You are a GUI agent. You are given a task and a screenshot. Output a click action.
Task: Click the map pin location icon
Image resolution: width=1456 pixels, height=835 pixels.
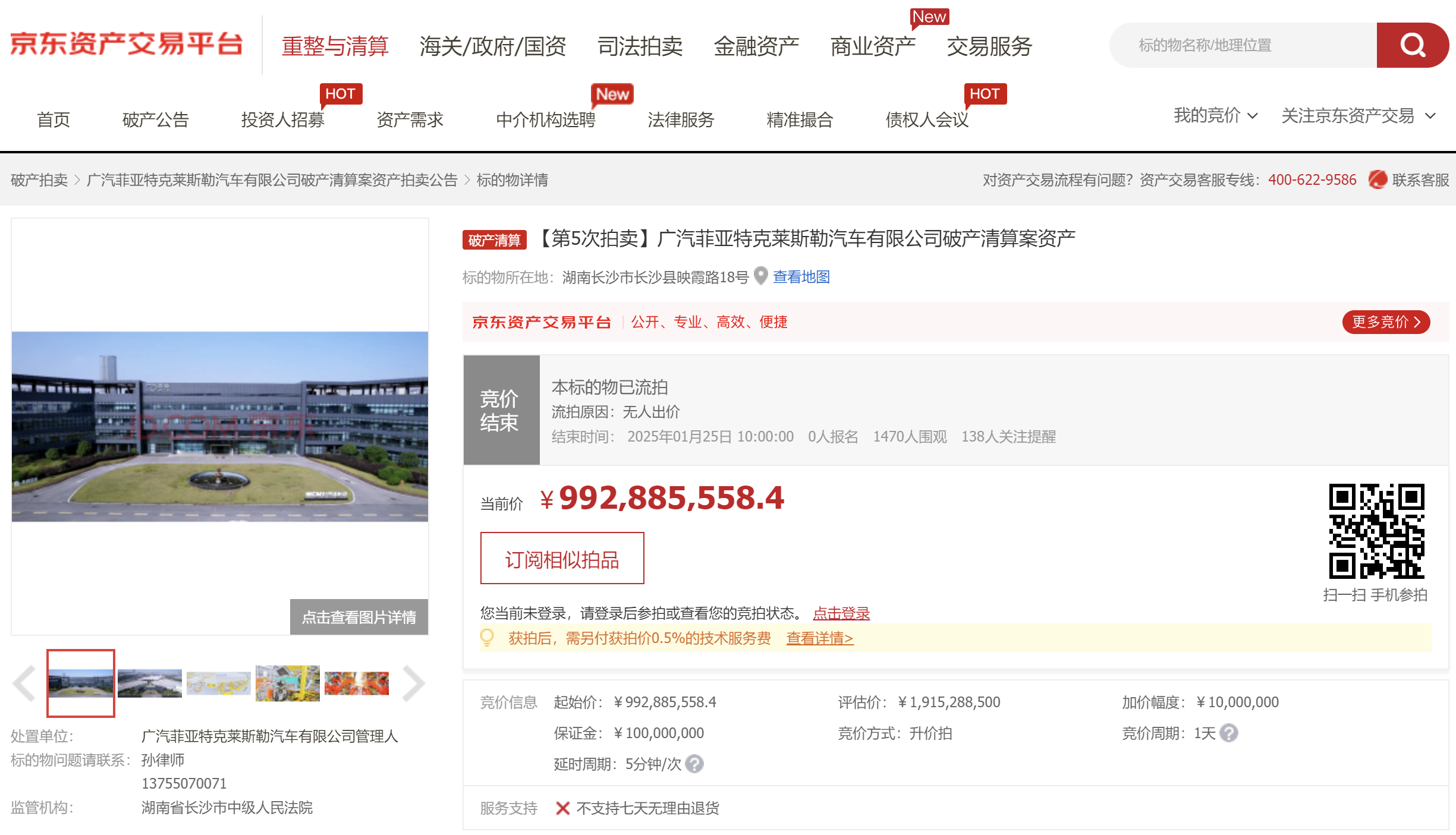pyautogui.click(x=760, y=276)
